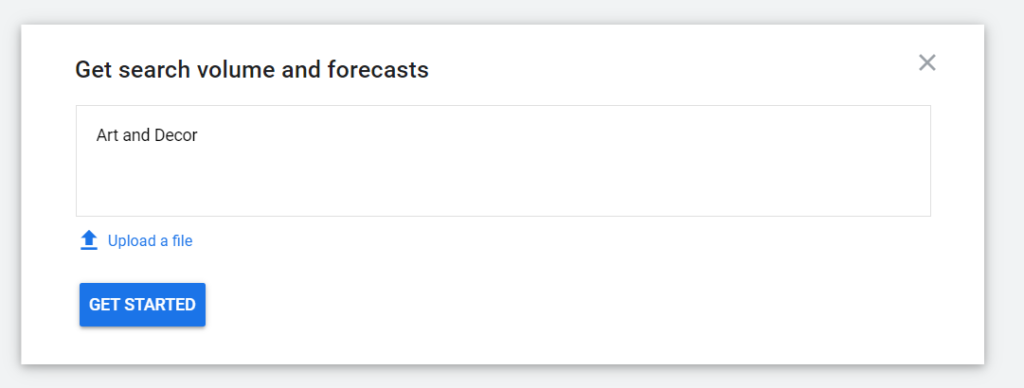Open the Upload a file link
This screenshot has height=388, width=1024.
[150, 241]
